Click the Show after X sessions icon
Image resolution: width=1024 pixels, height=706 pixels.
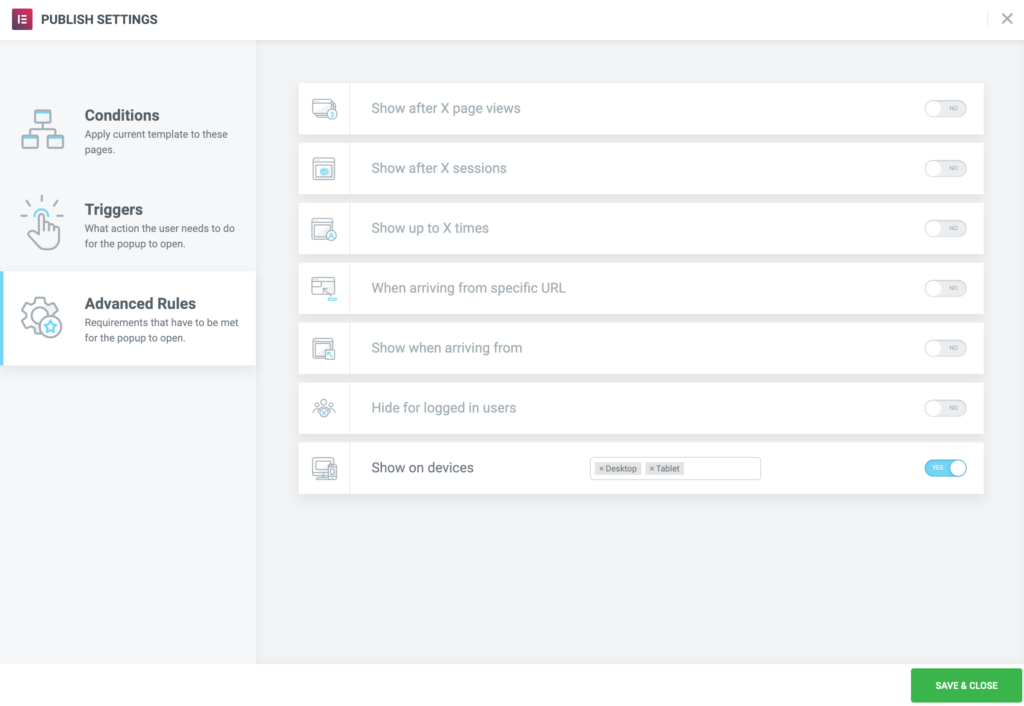[324, 168]
